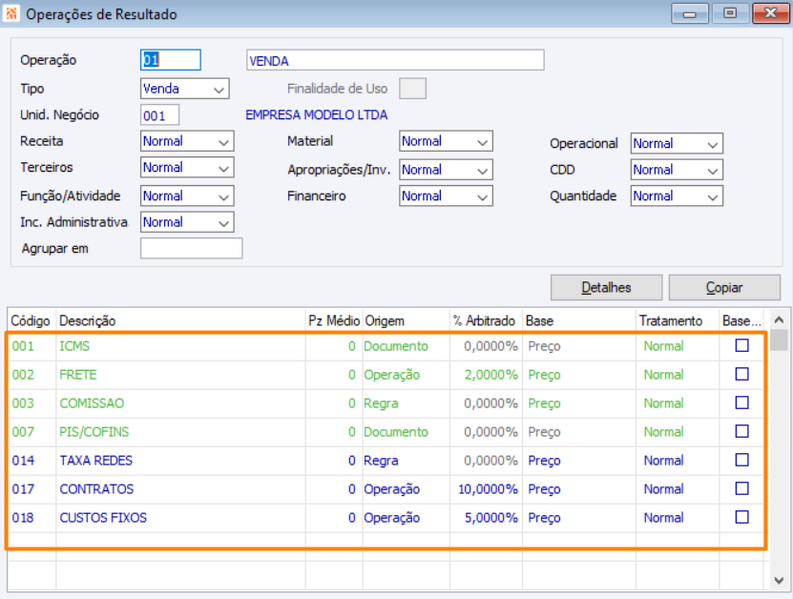This screenshot has height=599, width=793.
Task: Click the Operação code field showing 01
Action: click(x=170, y=60)
